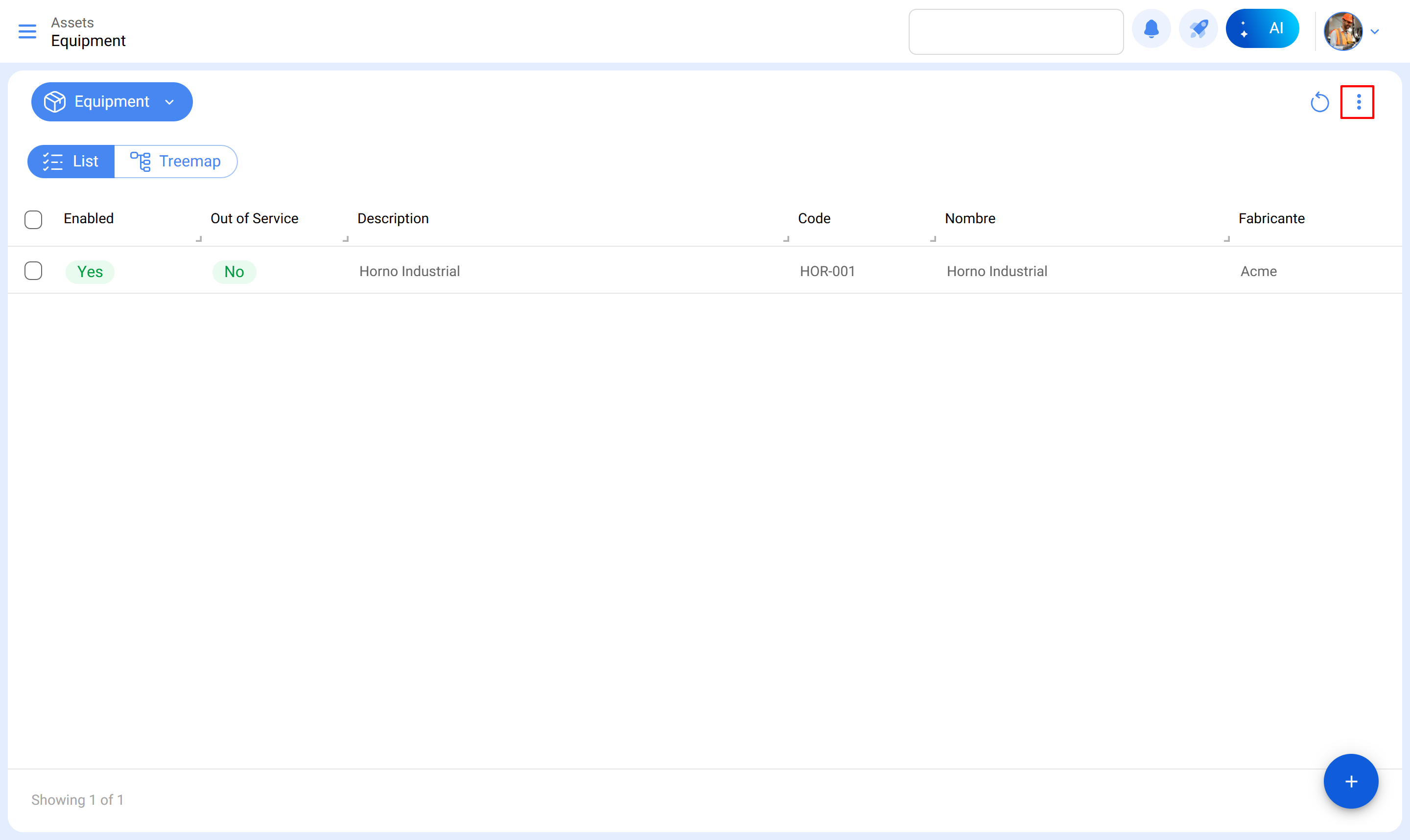The image size is (1410, 840).
Task: Click the Enabled column resize handle
Action: coord(199,239)
